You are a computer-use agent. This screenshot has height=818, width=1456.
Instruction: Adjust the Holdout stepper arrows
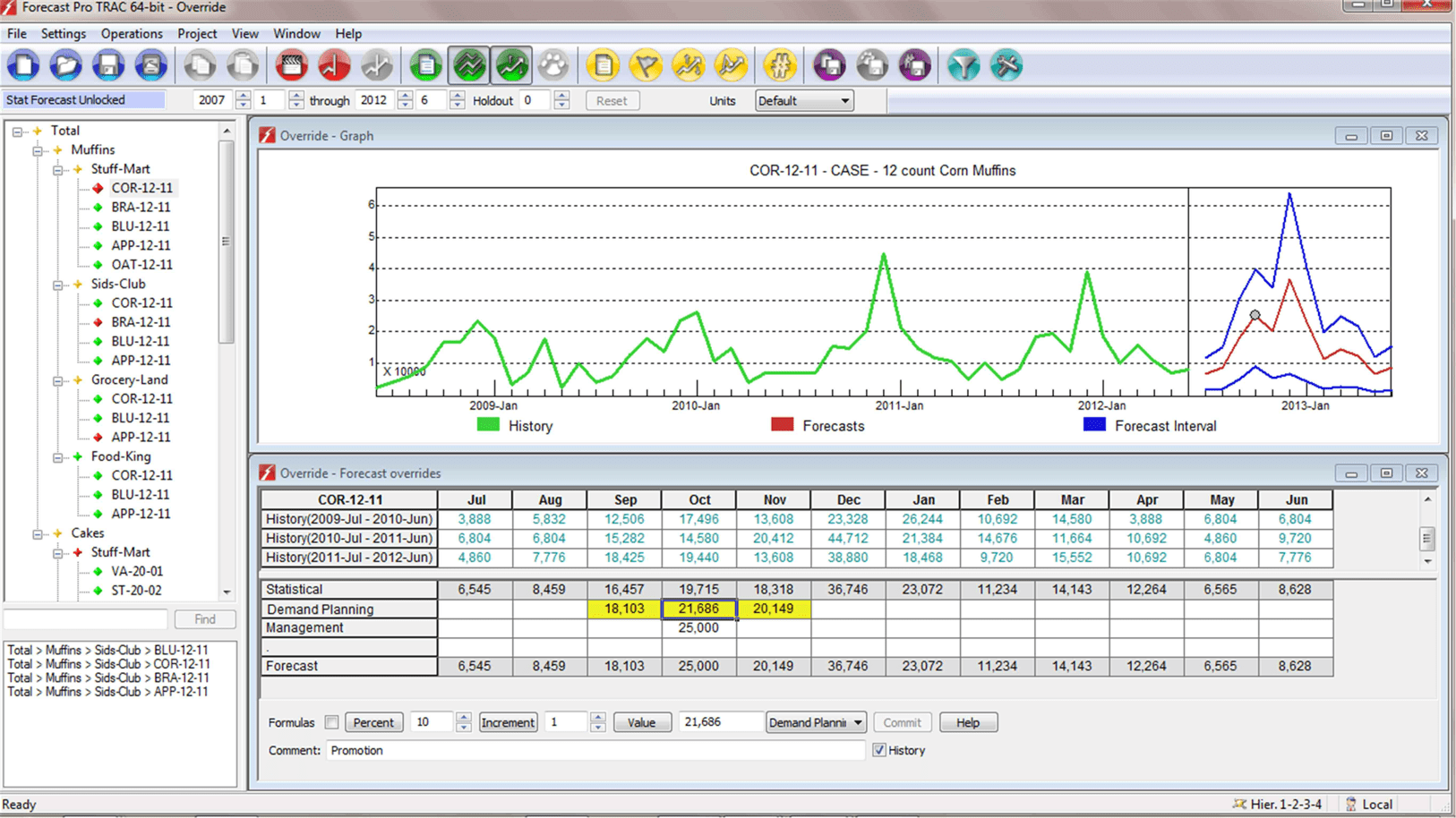pyautogui.click(x=561, y=100)
